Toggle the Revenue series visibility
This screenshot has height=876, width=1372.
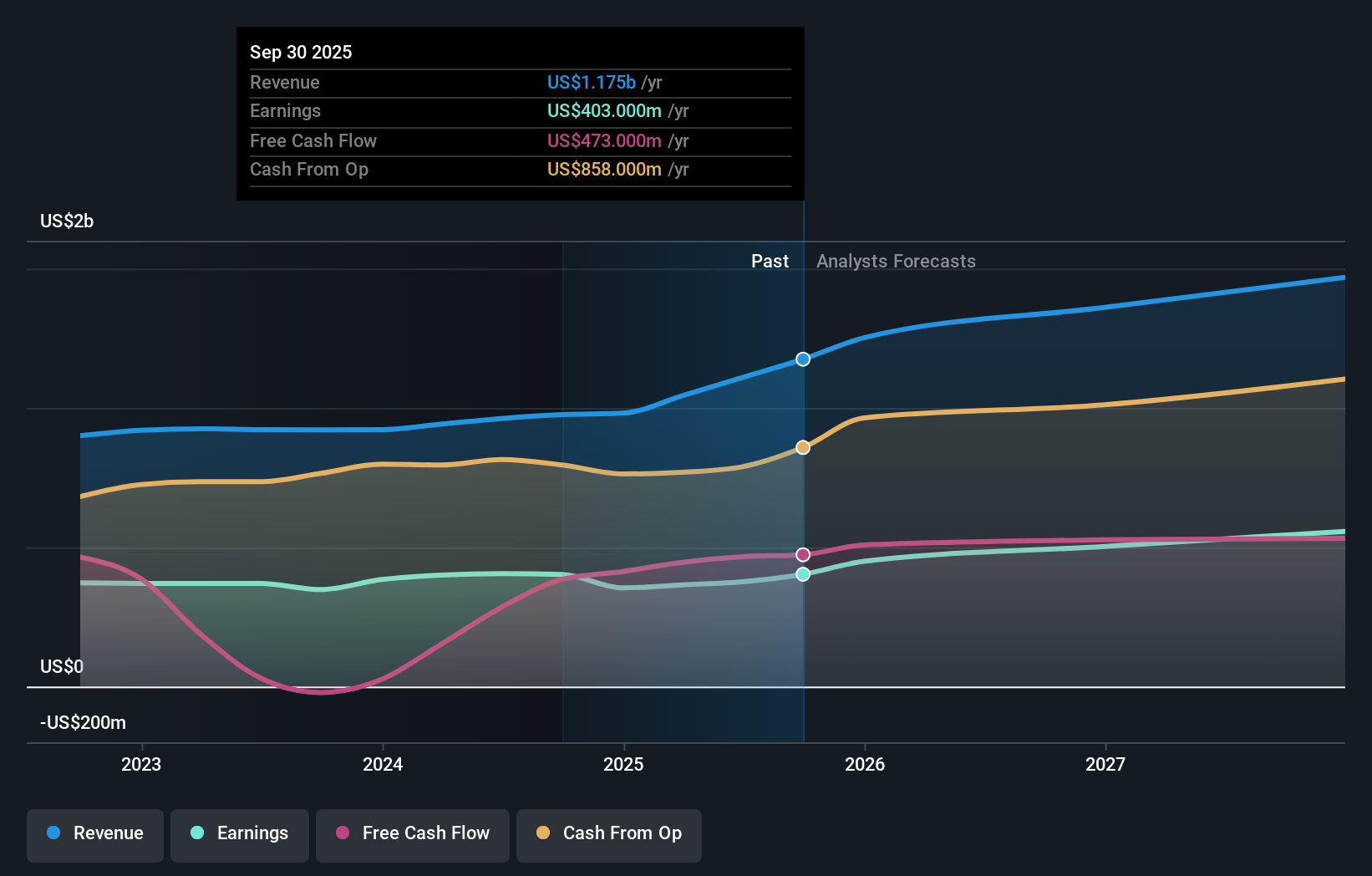click(x=94, y=835)
